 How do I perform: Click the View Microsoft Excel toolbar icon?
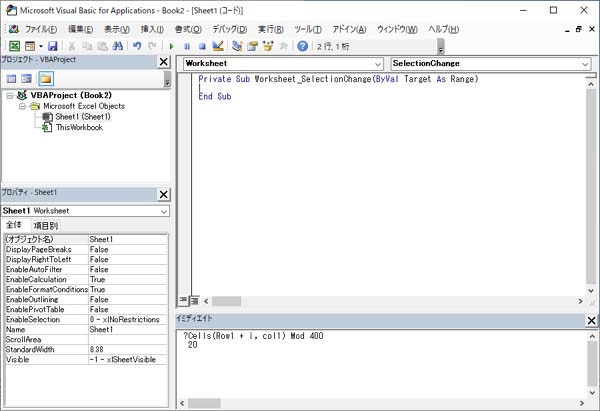click(x=14, y=46)
